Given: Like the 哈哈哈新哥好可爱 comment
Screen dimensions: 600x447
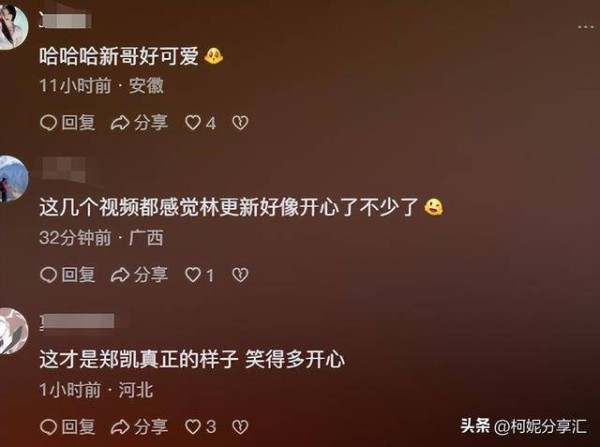Looking at the screenshot, I should pyautogui.click(x=201, y=123).
